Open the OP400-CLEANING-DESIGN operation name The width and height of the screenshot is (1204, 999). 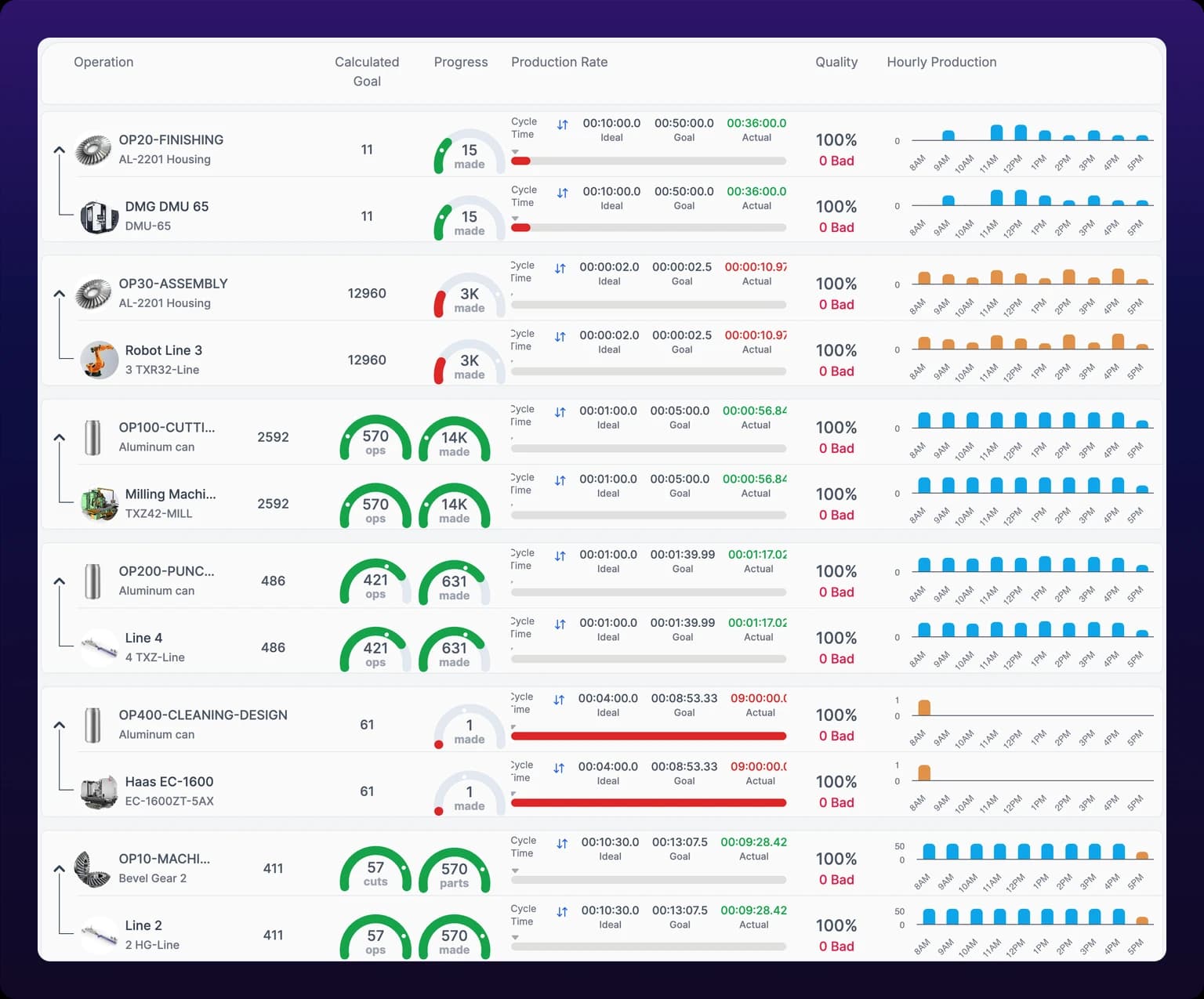[203, 715]
